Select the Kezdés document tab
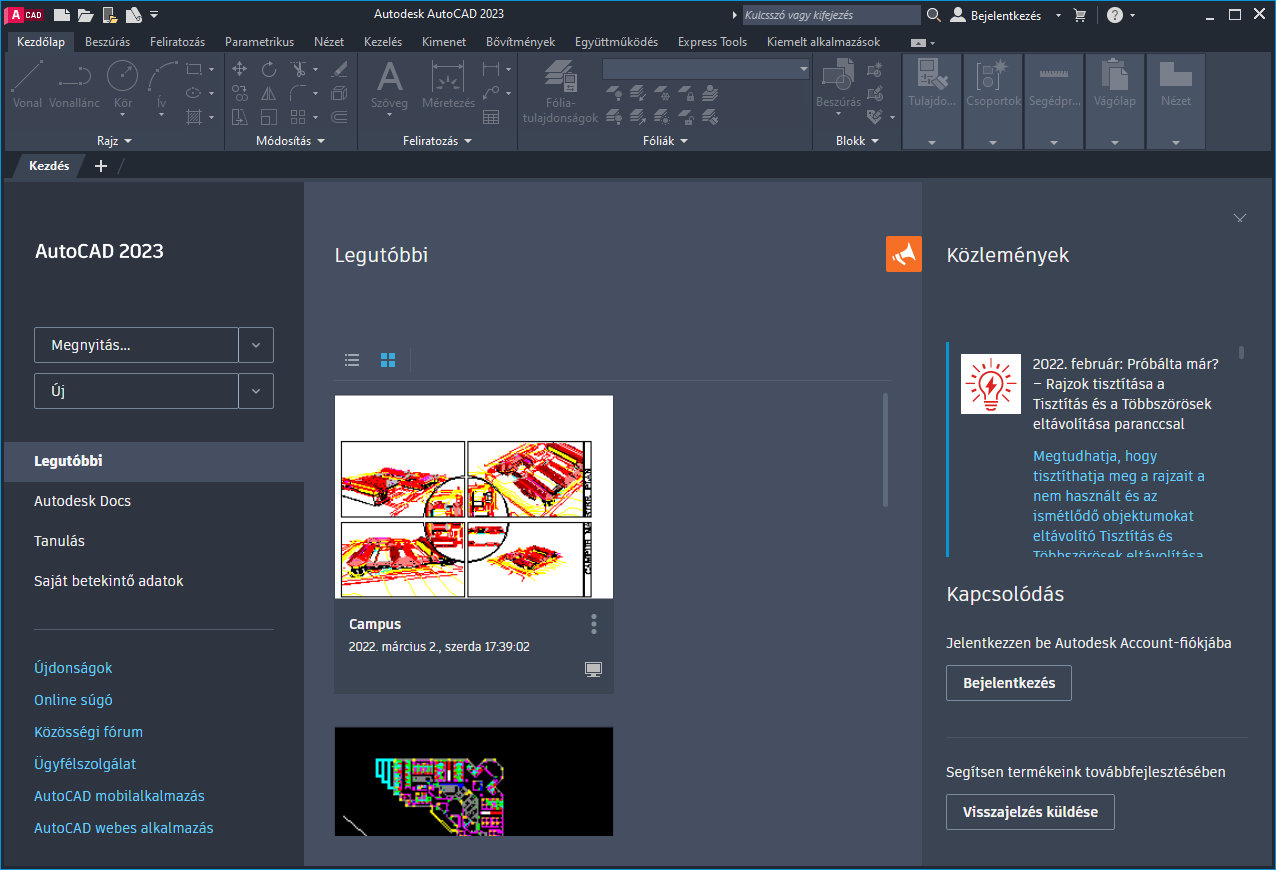The width and height of the screenshot is (1276, 870). [x=49, y=166]
